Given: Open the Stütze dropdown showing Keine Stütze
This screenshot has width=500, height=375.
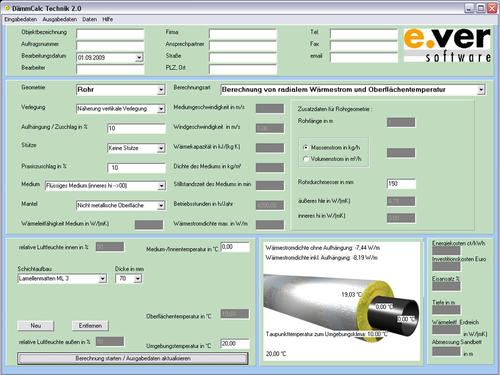Looking at the screenshot, I should [x=161, y=148].
